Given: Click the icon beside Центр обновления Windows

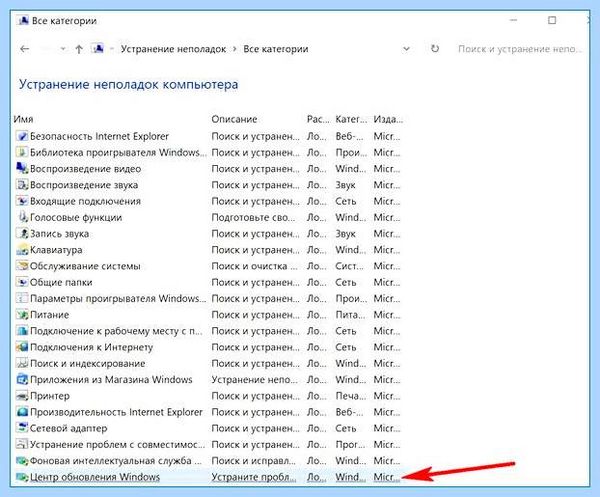Looking at the screenshot, I should 22,477.
